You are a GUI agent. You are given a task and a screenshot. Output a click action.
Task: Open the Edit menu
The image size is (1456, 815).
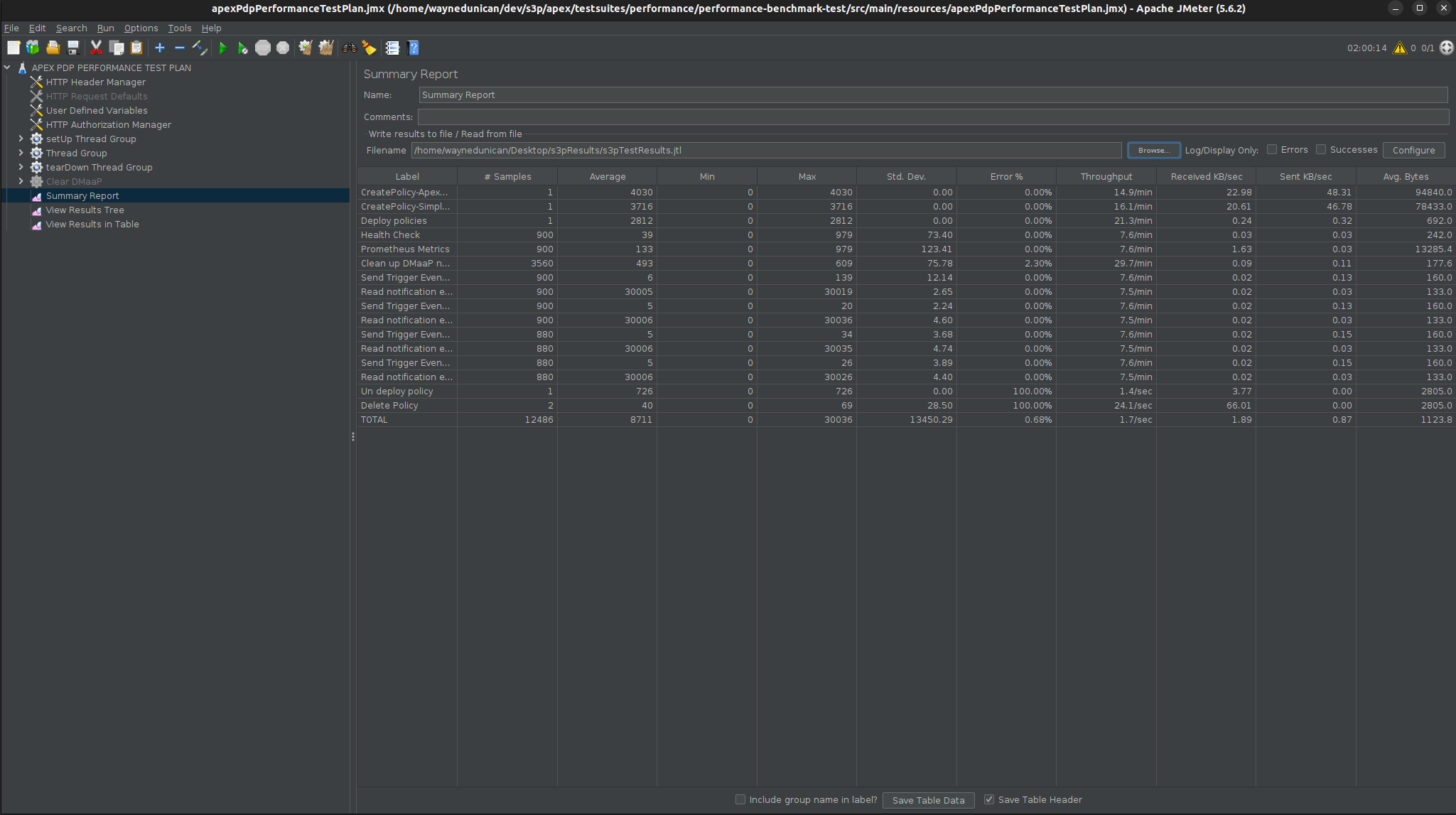tap(37, 28)
